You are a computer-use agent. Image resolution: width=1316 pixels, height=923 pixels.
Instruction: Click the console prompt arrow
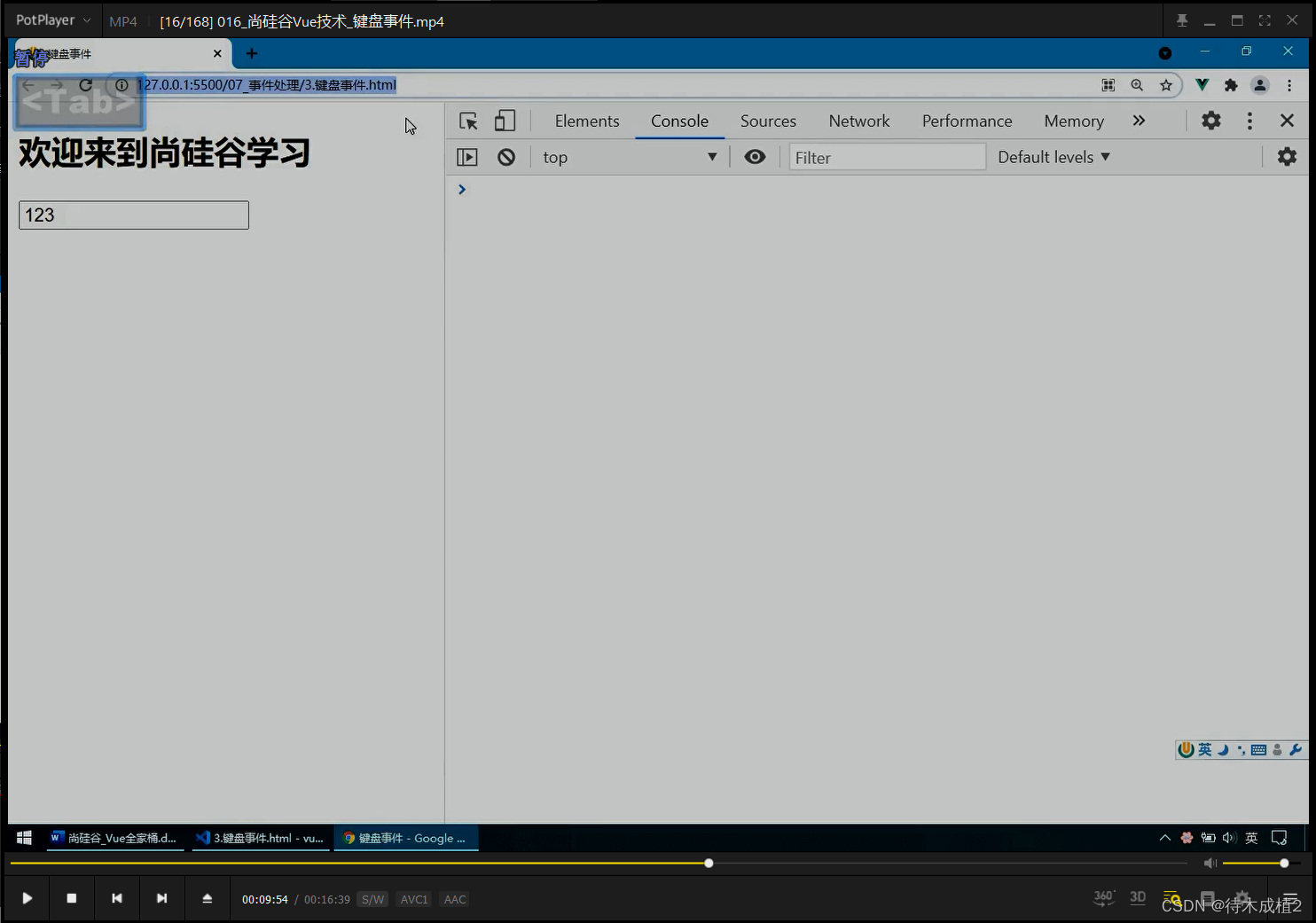click(x=462, y=189)
